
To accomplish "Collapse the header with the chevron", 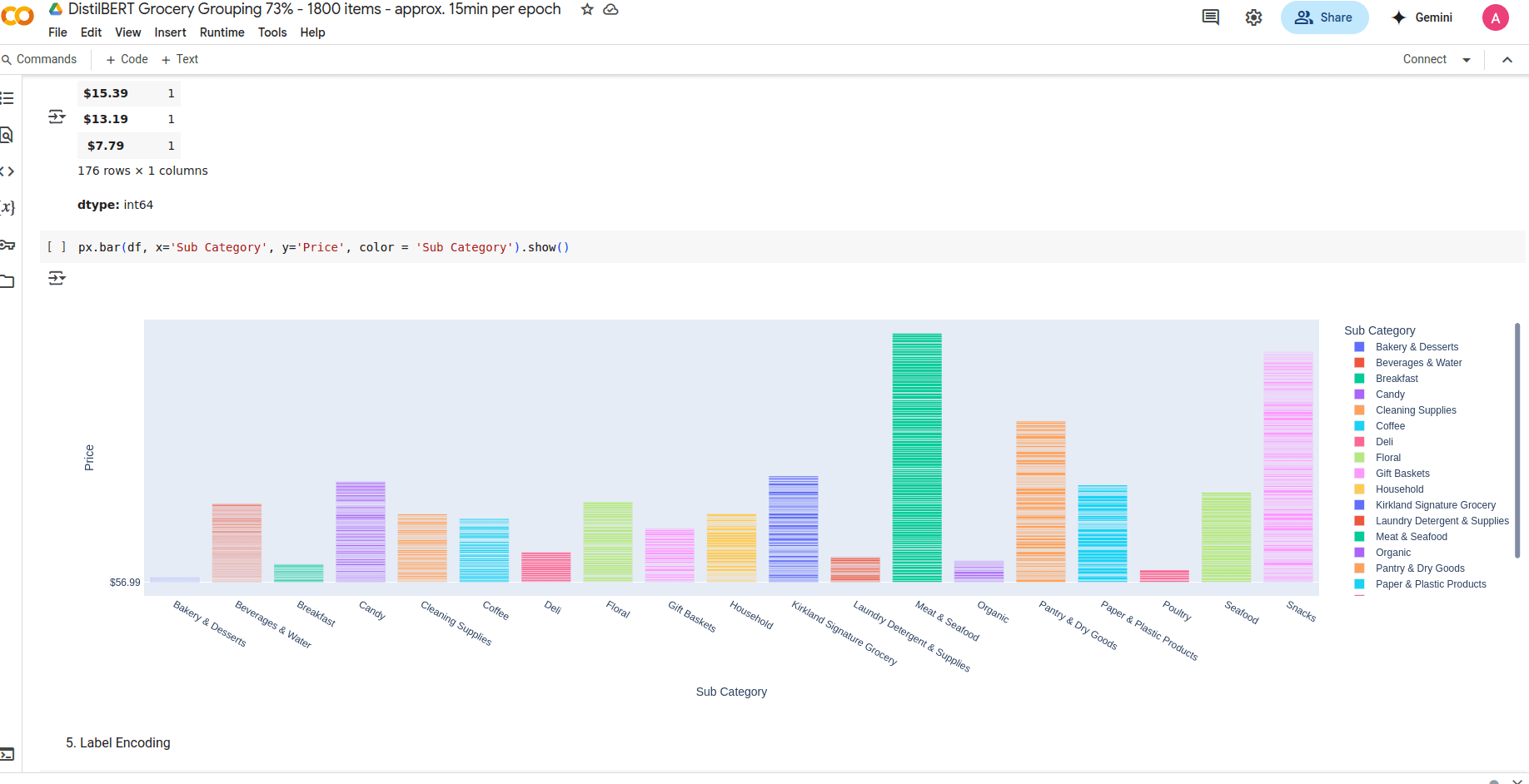I will coord(1507,60).
